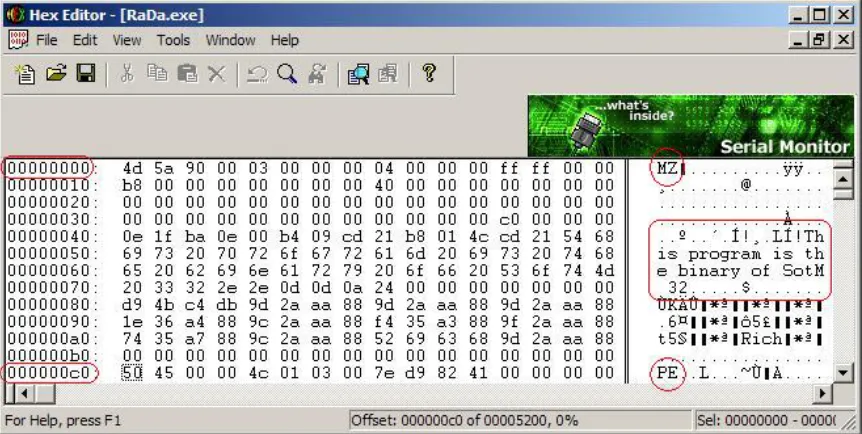Save the file using the floppy icon
The height and width of the screenshot is (434, 862).
86,73
